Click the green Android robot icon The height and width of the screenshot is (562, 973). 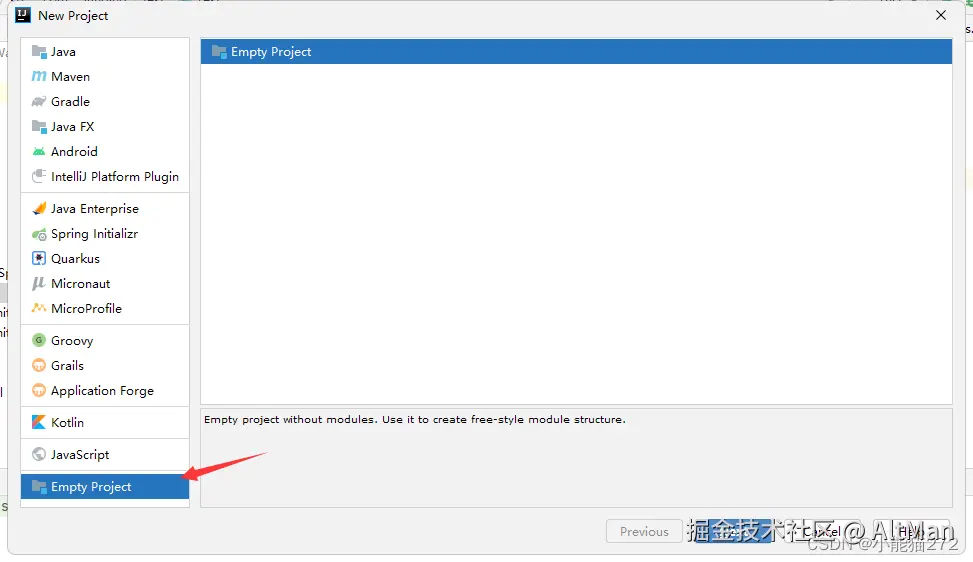pos(39,151)
